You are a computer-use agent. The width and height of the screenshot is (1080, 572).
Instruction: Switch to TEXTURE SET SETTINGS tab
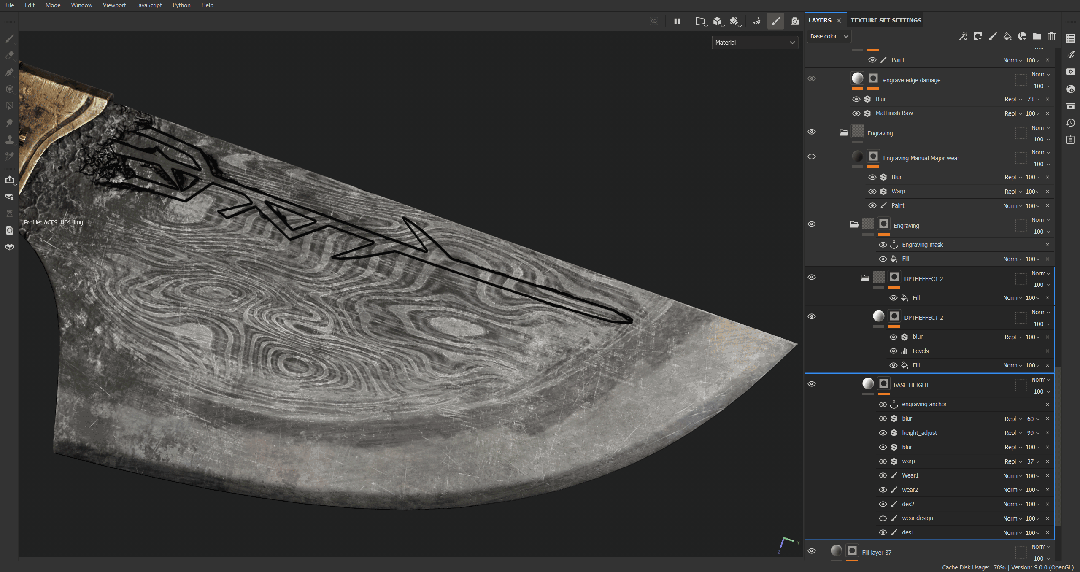[x=885, y=20]
